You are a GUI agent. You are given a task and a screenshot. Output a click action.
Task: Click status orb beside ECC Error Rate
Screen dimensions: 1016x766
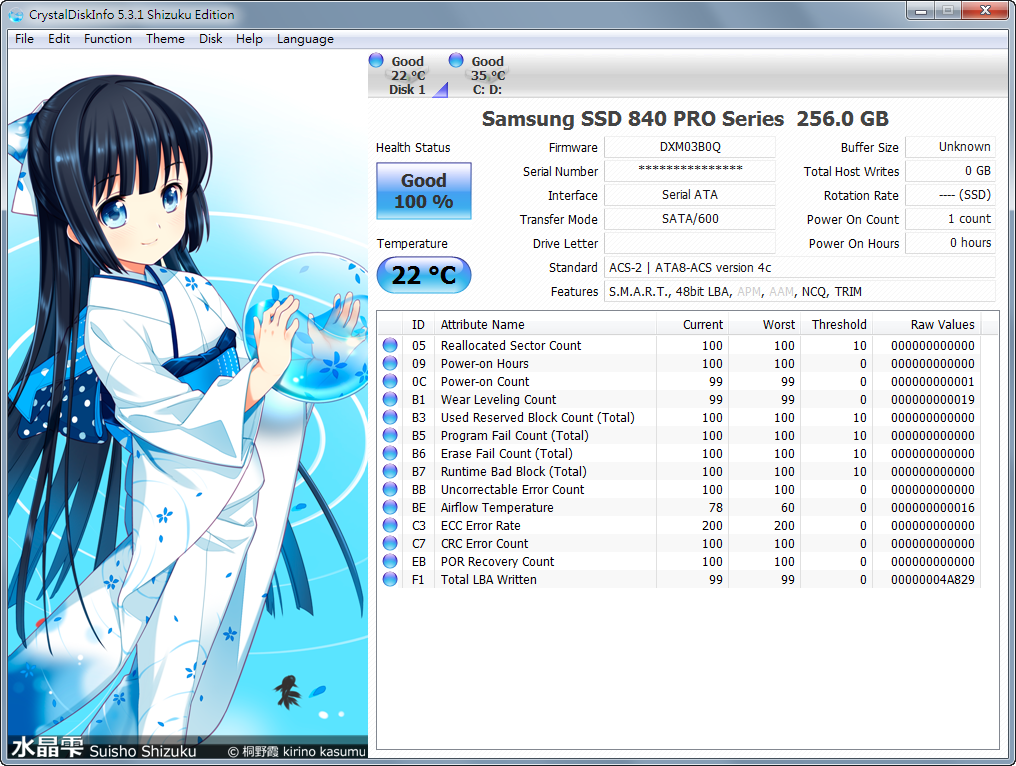[x=390, y=525]
